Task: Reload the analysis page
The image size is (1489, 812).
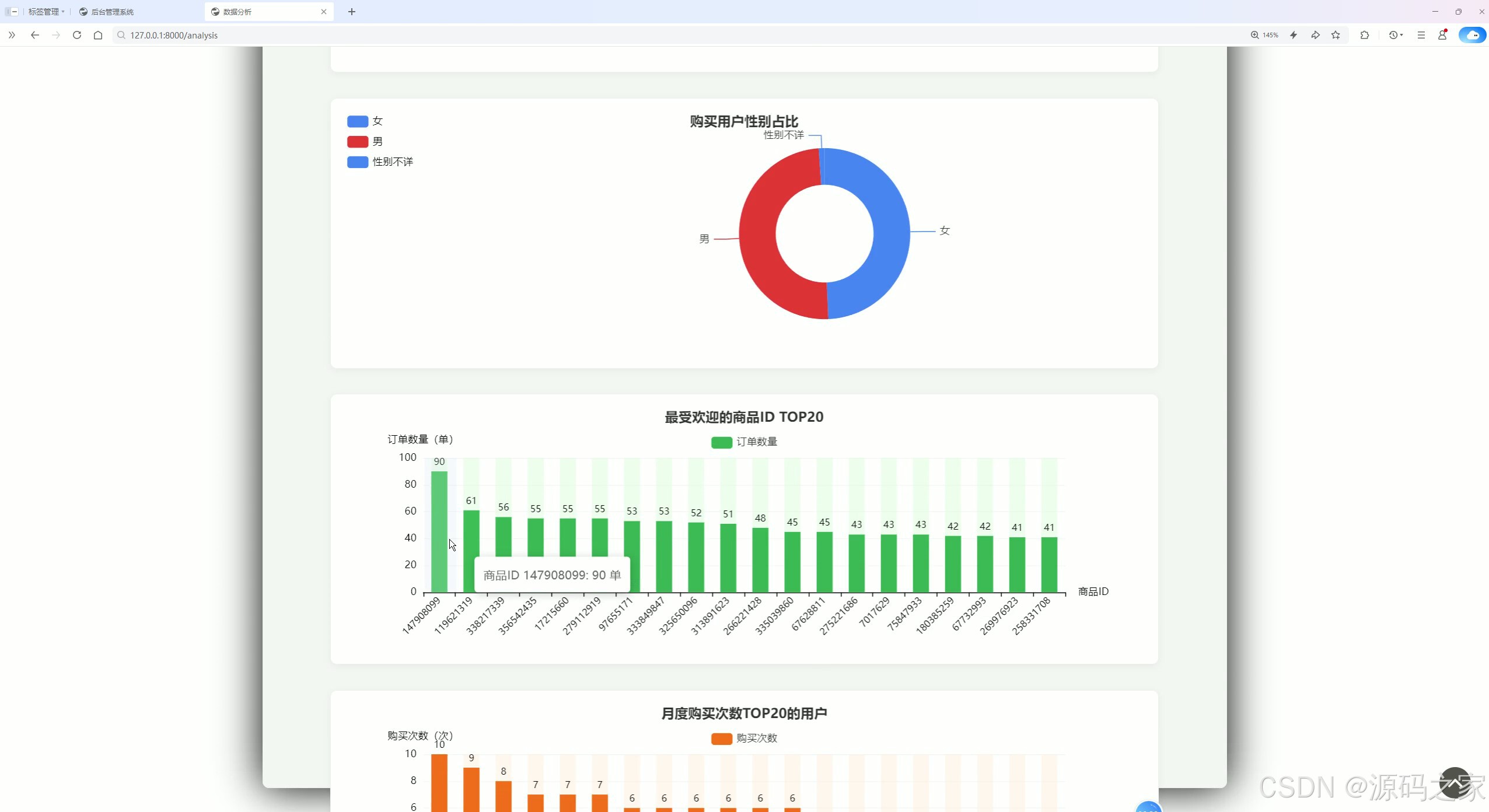Action: (77, 35)
